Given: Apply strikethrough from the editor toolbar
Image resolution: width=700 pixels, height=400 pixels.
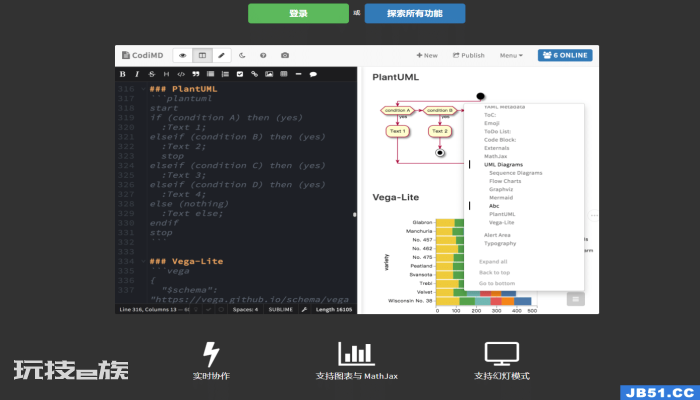Looking at the screenshot, I should pyautogui.click(x=152, y=74).
